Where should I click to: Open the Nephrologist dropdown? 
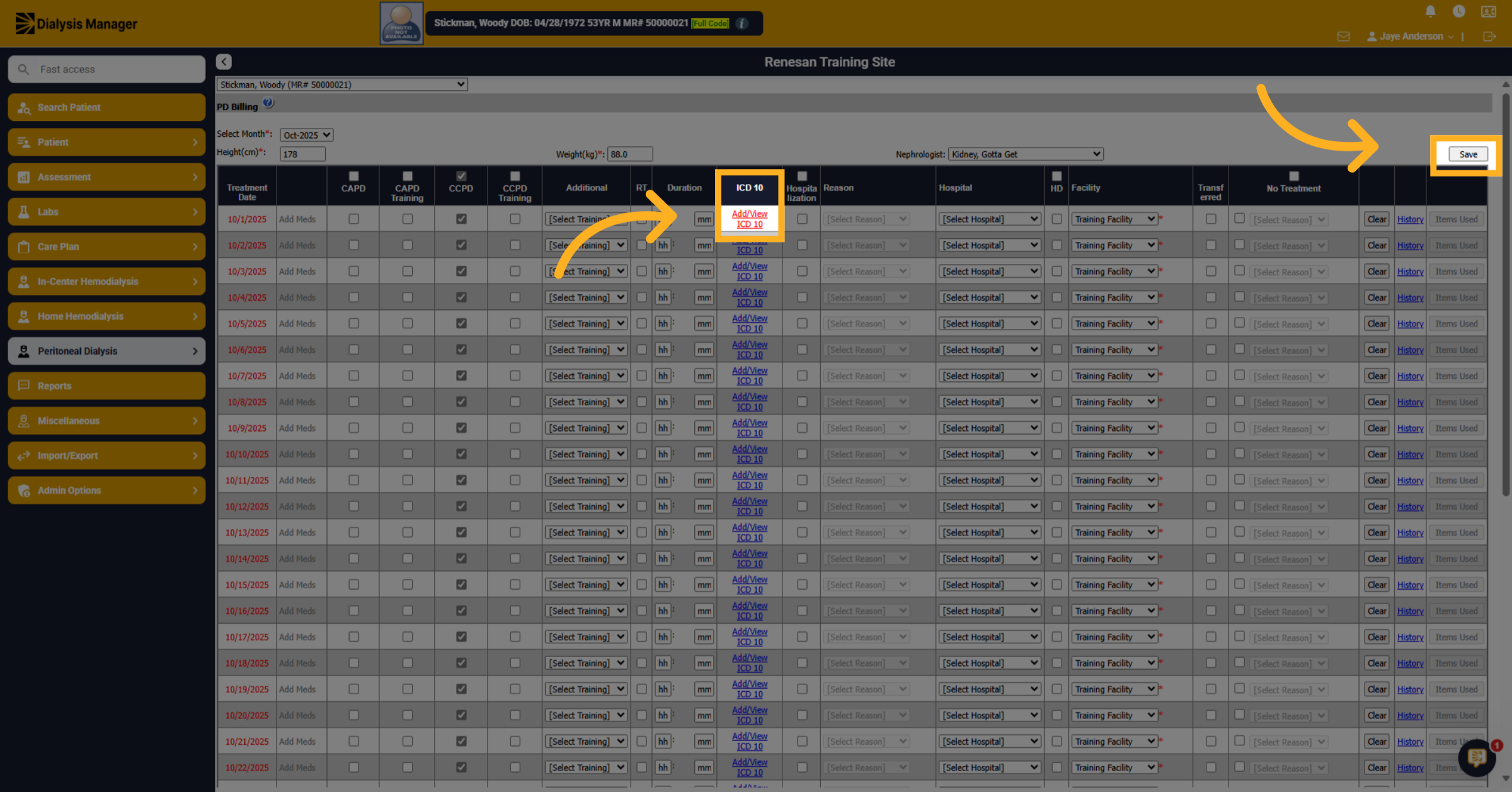click(x=1026, y=154)
